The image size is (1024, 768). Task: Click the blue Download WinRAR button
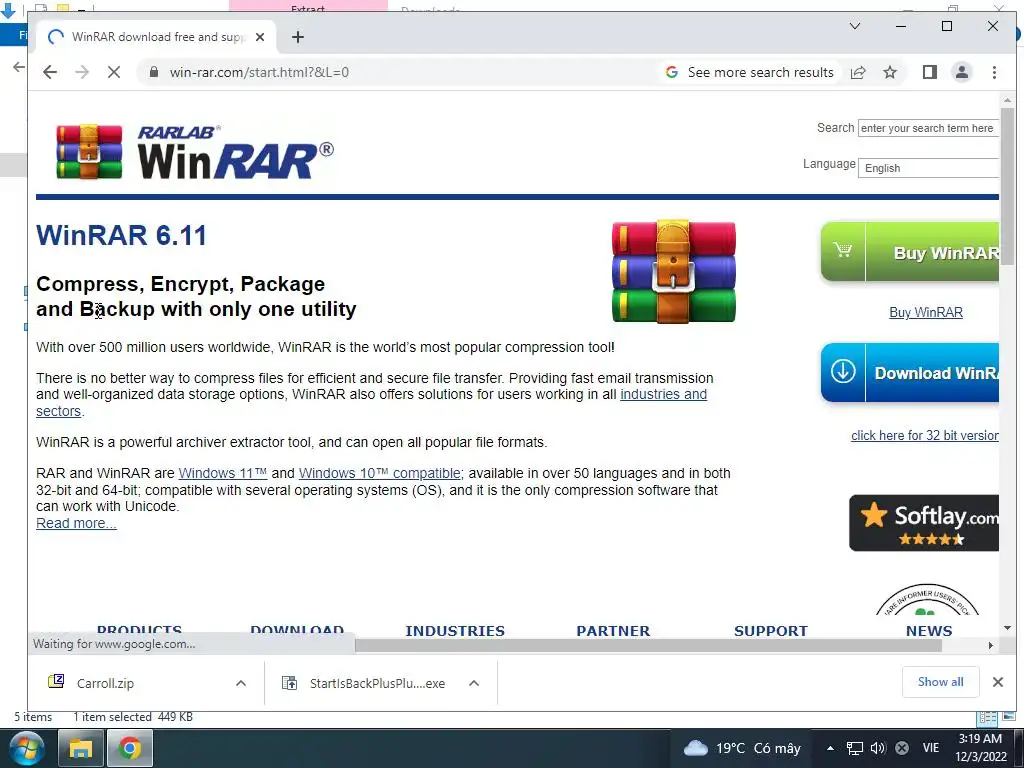[910, 373]
